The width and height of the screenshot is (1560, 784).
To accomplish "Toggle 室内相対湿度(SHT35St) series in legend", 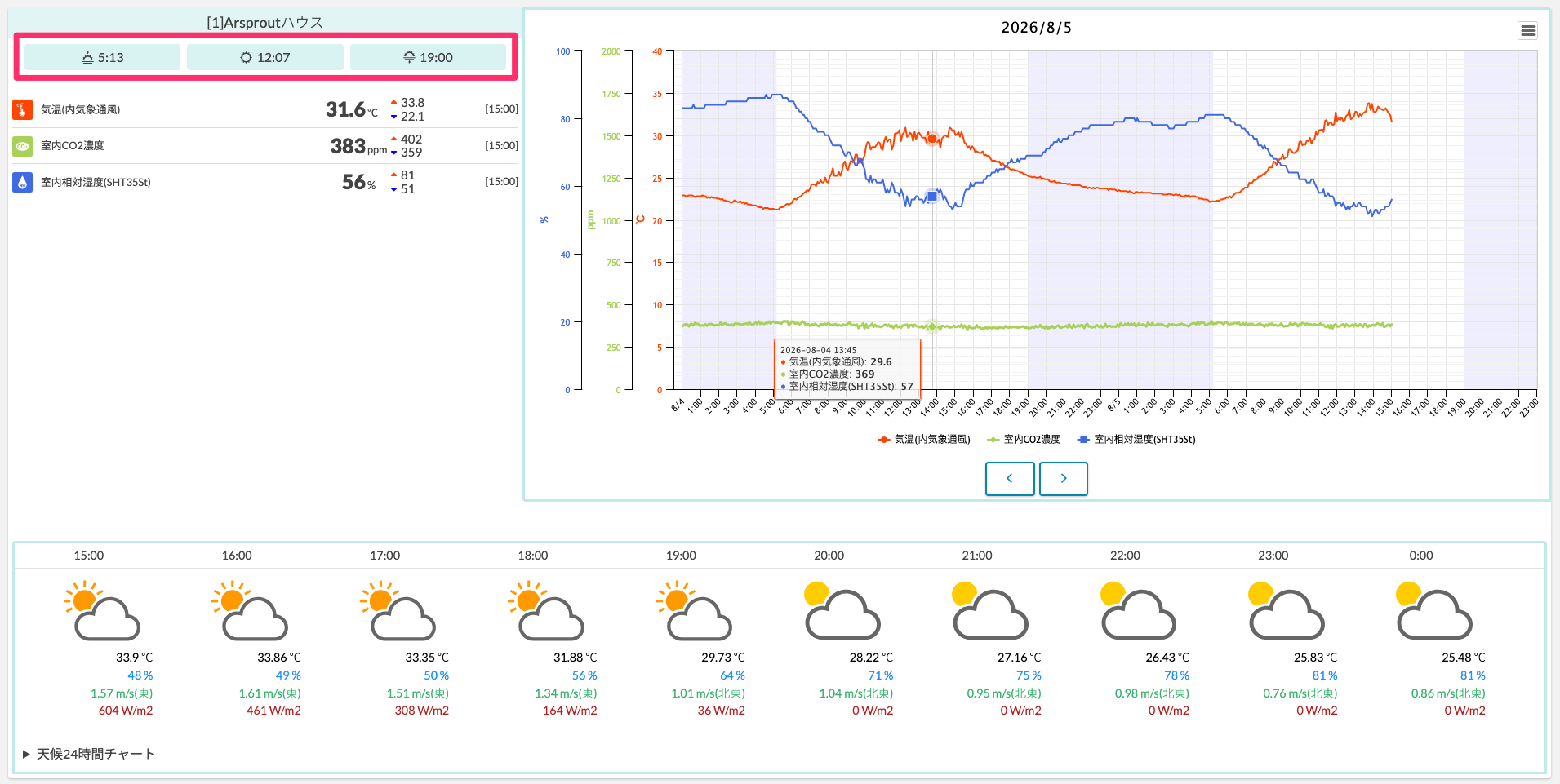I will click(x=1136, y=440).
